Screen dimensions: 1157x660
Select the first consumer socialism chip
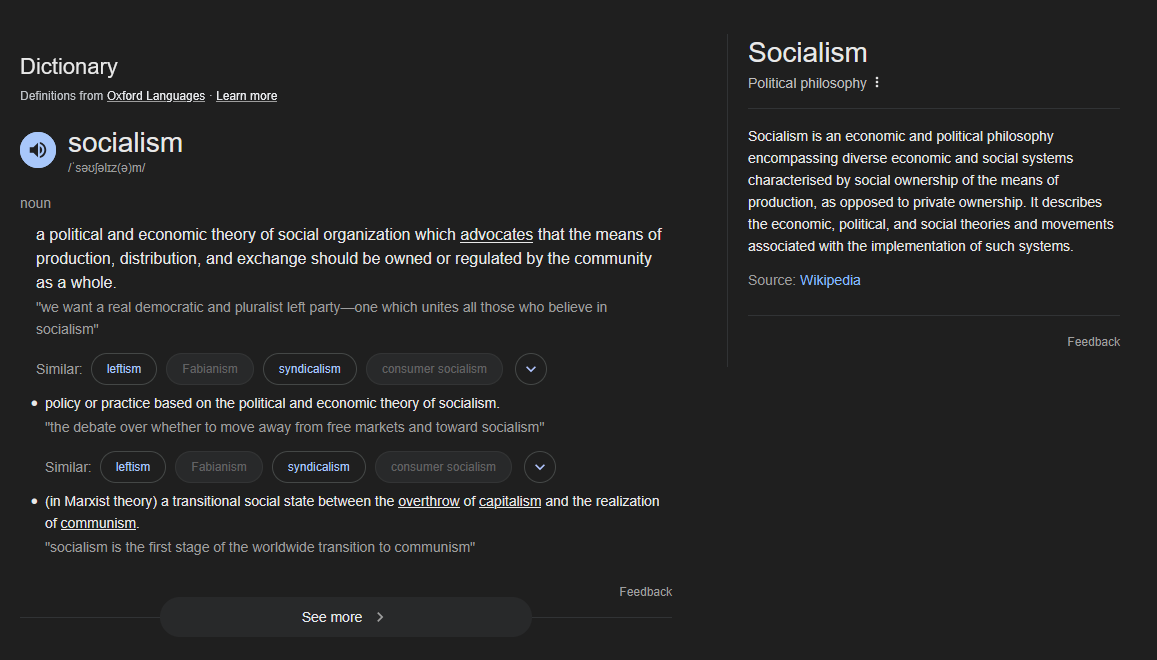click(434, 369)
